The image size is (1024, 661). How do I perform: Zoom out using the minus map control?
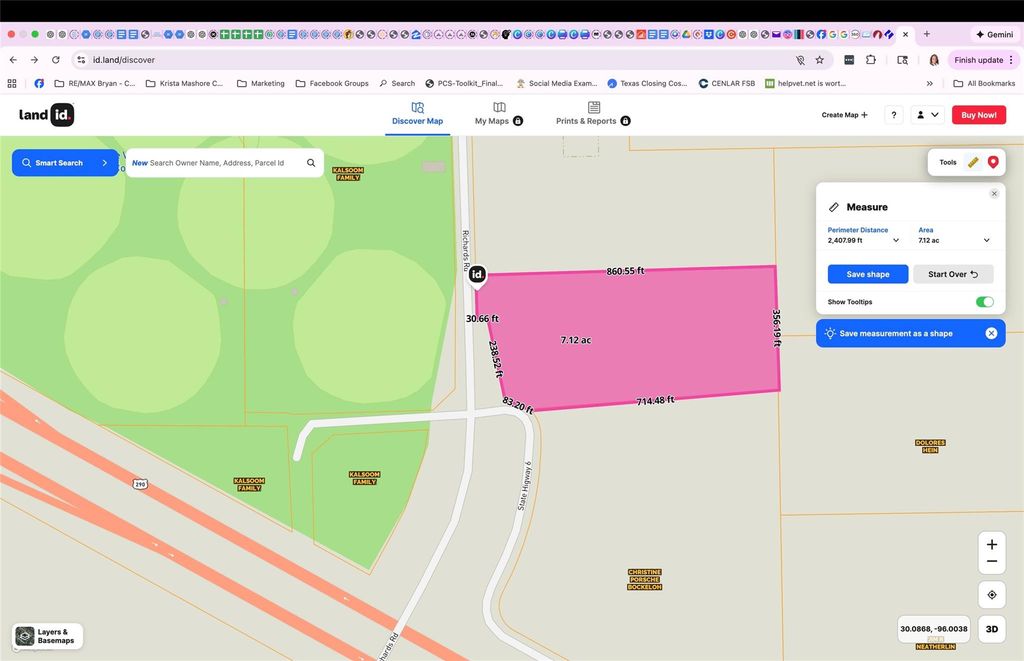pos(992,561)
